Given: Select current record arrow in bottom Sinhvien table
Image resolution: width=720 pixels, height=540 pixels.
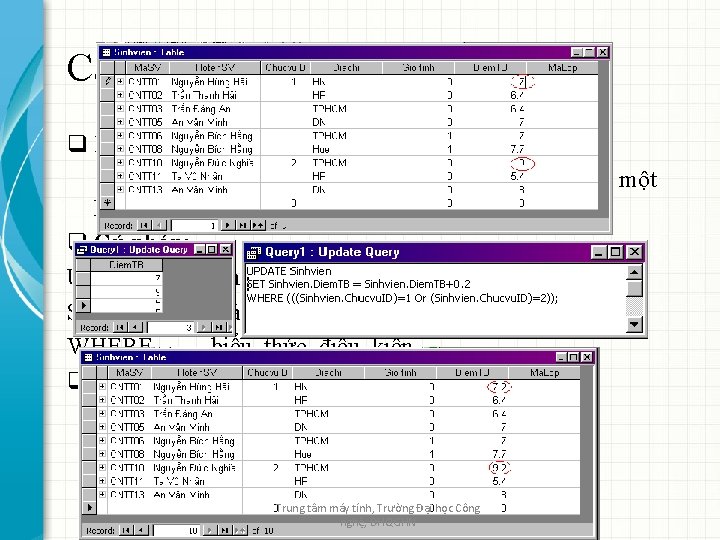Looking at the screenshot, I should (89, 507).
